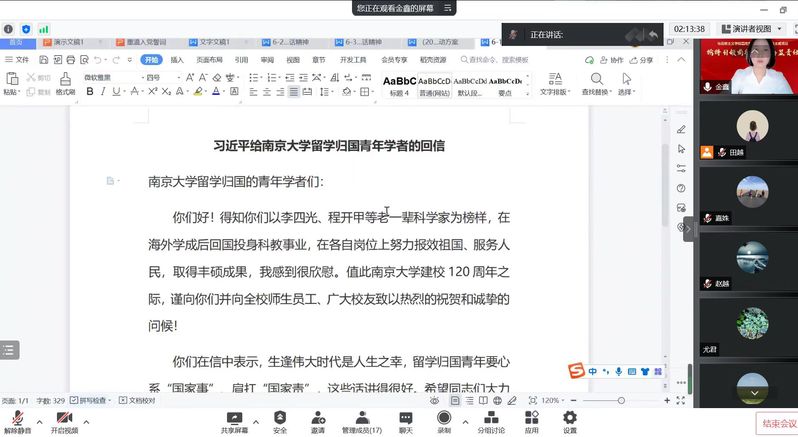Open the 页面布局 ribbon tab
The width and height of the screenshot is (798, 437).
click(209, 60)
